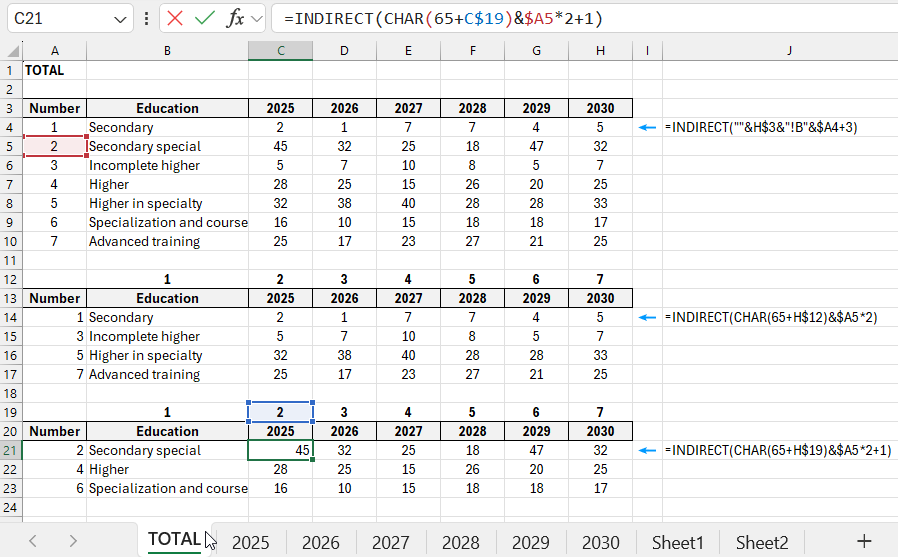Select column C header
Viewport: 898px width, 557px height.
[281, 51]
